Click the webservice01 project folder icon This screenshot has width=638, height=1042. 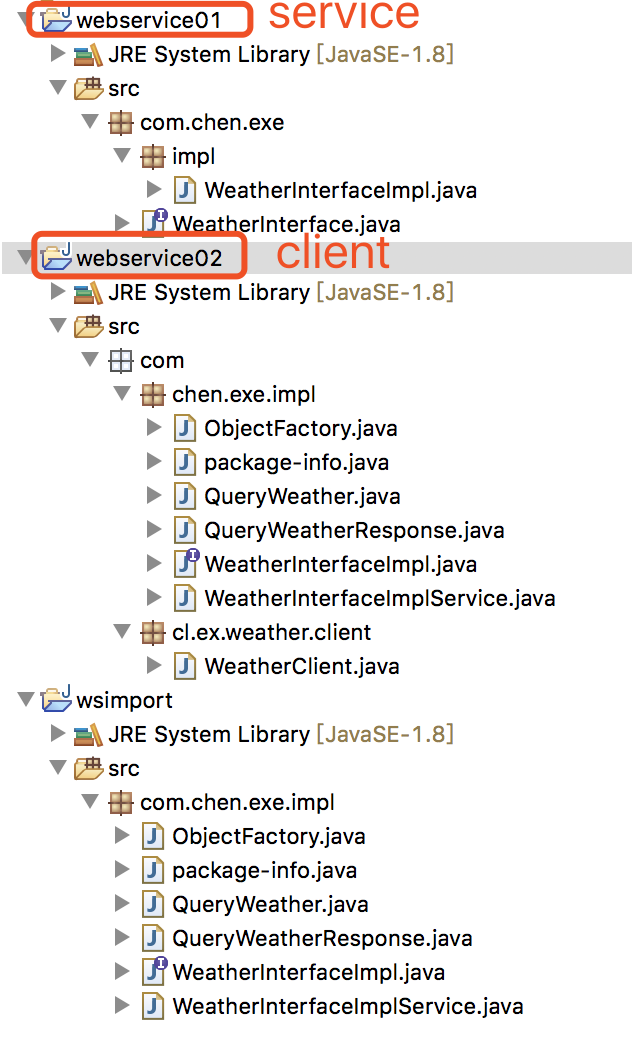(x=56, y=17)
